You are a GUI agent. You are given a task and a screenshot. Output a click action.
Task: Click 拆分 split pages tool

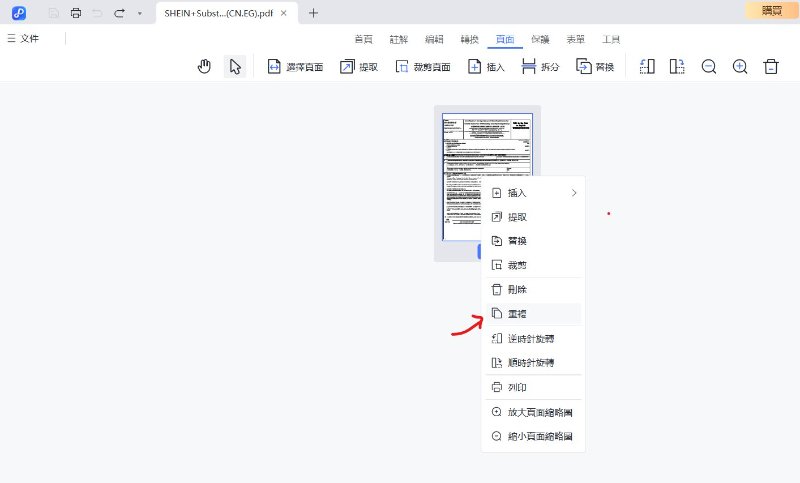(540, 66)
